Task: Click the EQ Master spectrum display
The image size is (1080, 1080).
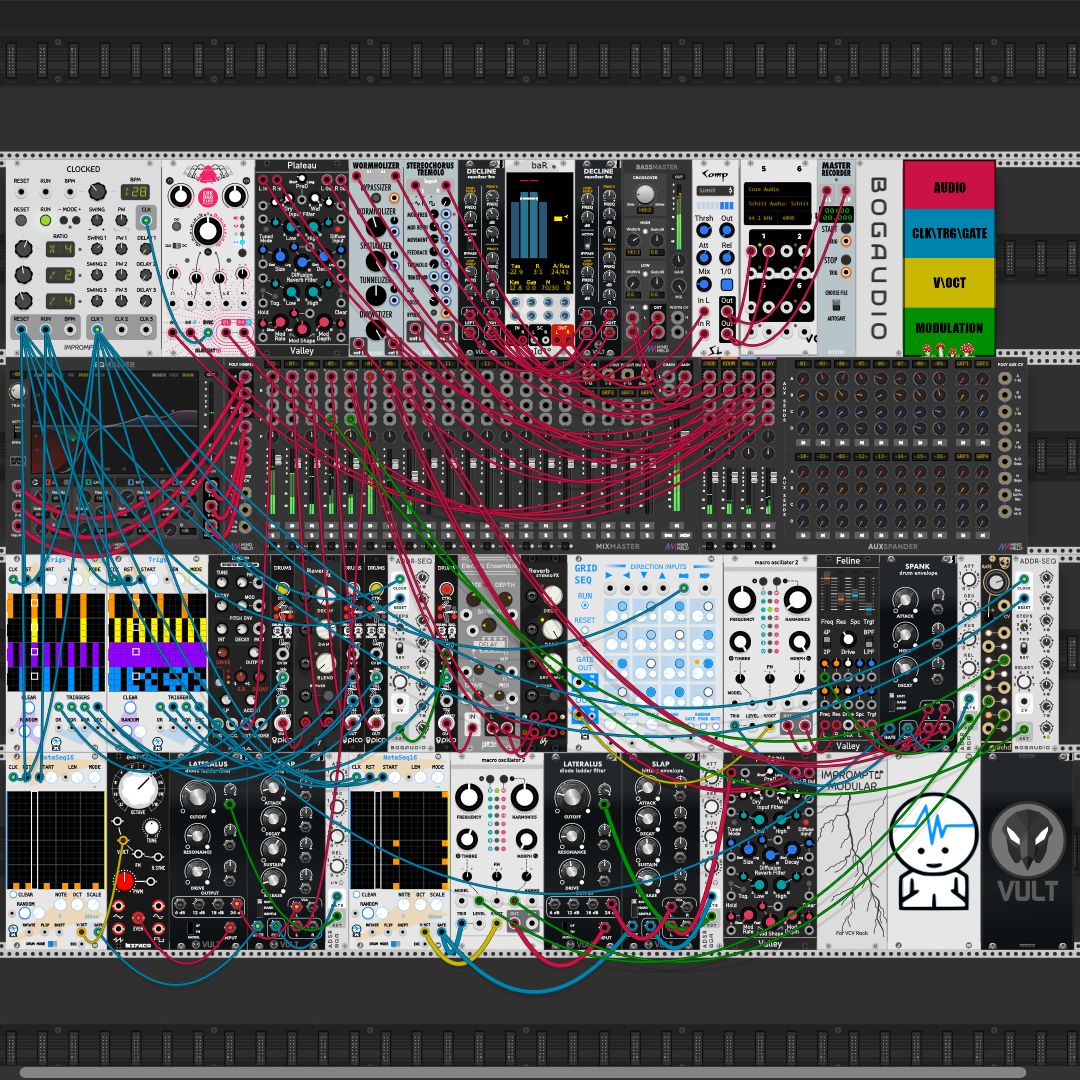Action: (114, 424)
